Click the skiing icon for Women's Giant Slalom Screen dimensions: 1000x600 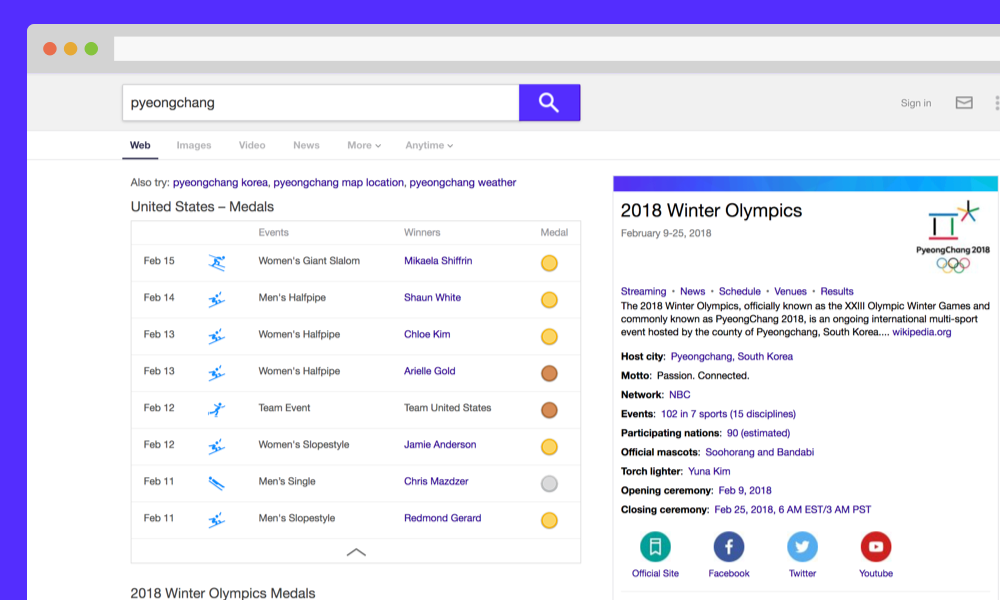tap(217, 262)
